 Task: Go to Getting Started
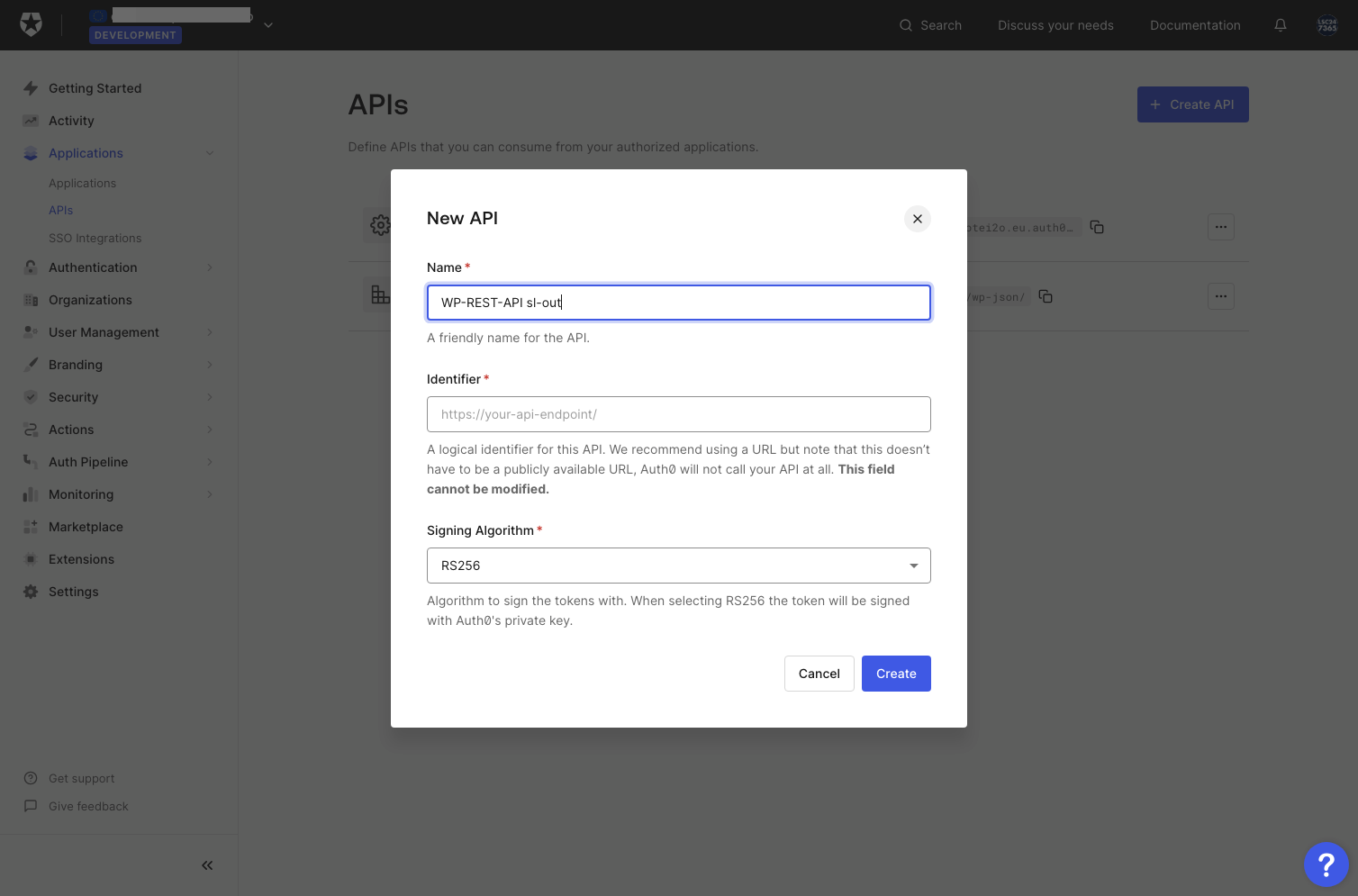[95, 88]
